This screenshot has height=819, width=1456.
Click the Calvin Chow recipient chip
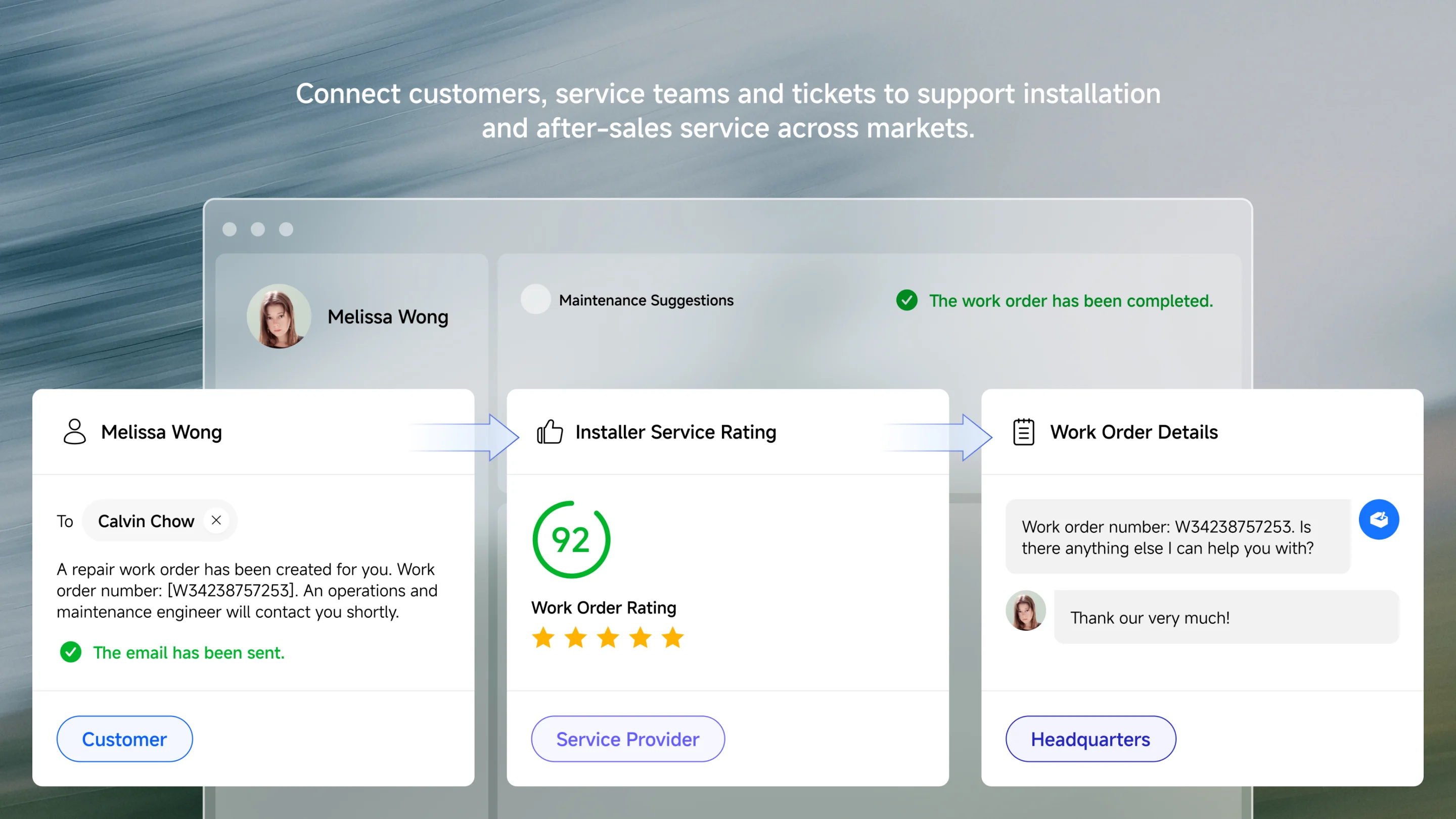pos(159,521)
